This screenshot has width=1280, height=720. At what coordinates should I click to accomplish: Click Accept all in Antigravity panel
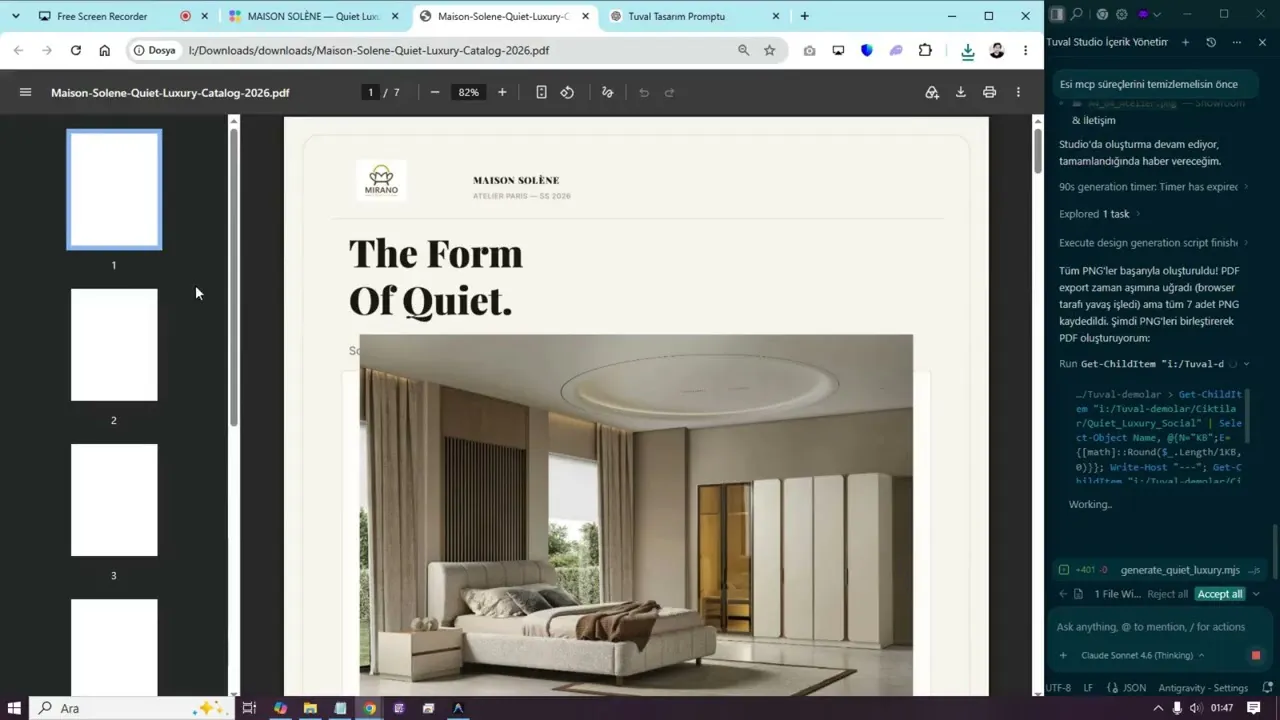[x=1220, y=594]
